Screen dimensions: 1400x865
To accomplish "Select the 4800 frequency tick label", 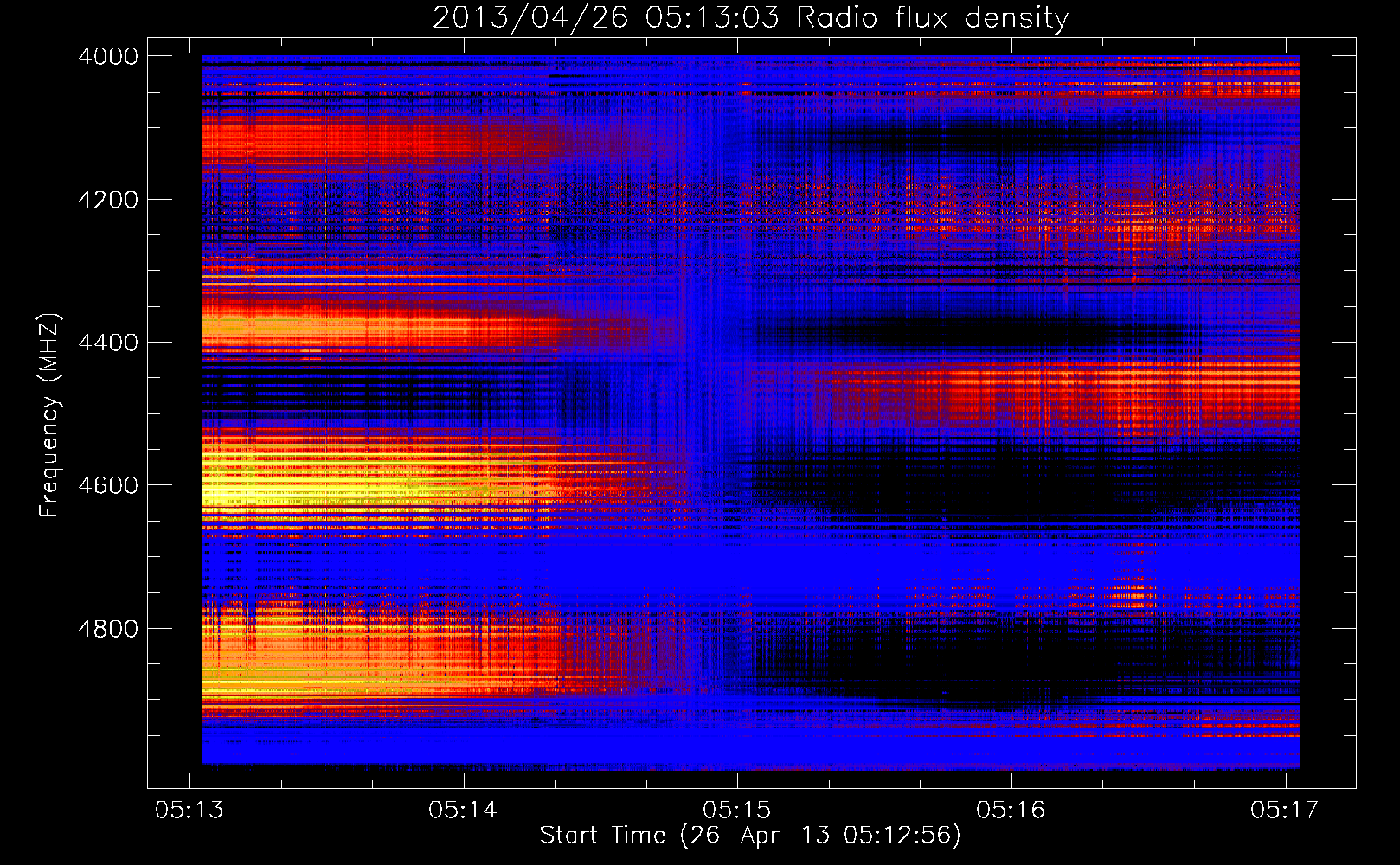I will point(108,629).
